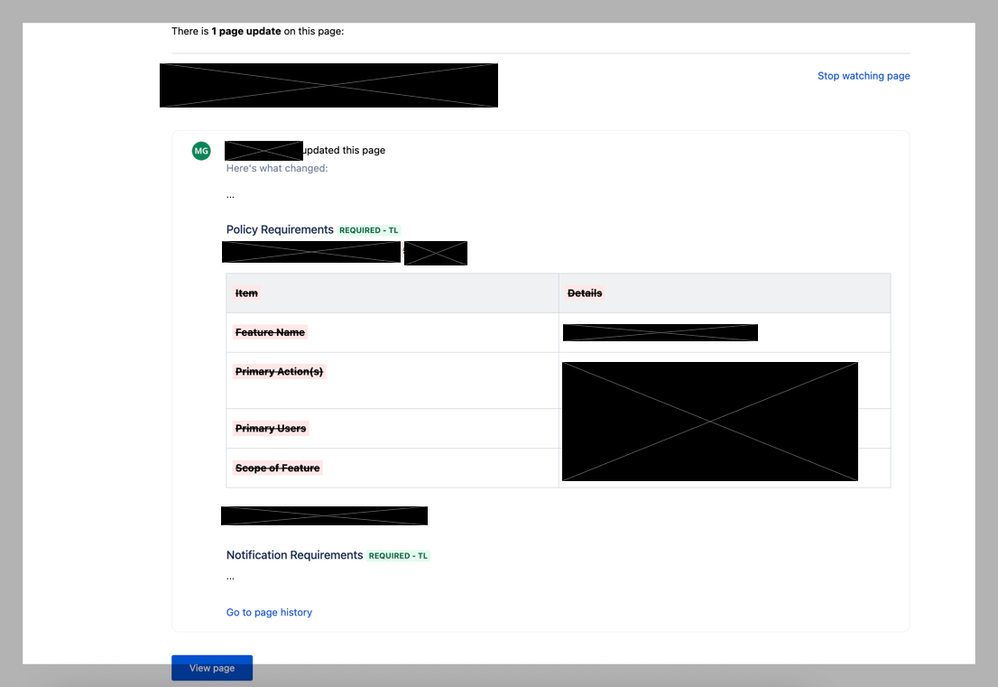Click the redacted page title at top

[328, 85]
